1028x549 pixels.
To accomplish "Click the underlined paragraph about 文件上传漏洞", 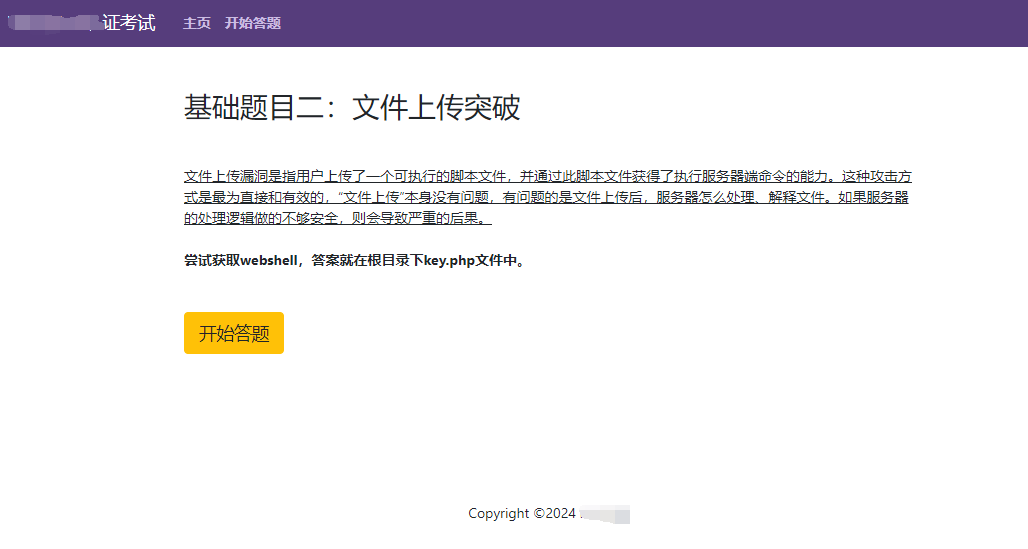I will (x=547, y=197).
